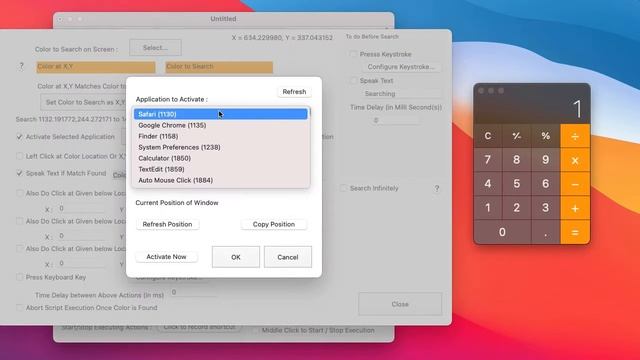The width and height of the screenshot is (640, 360).
Task: Click Calculator divide key
Action: click(x=575, y=136)
